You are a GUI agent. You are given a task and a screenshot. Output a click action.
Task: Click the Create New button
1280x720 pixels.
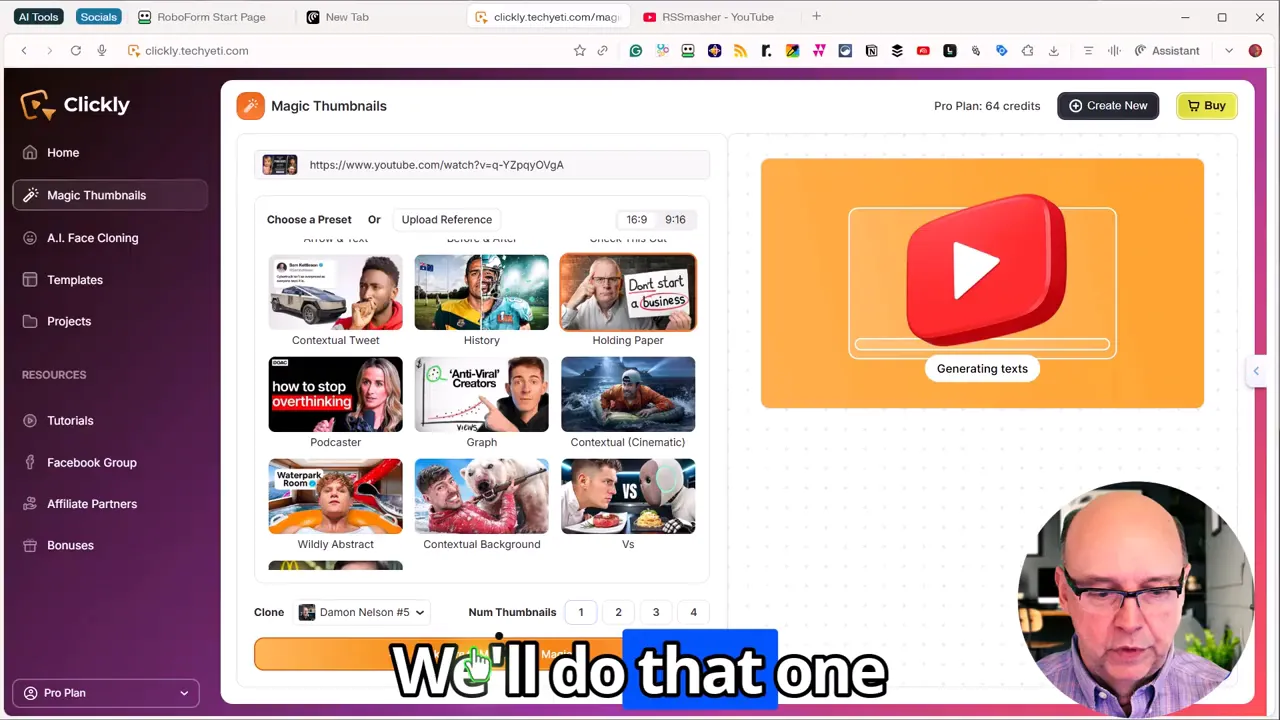point(1108,105)
